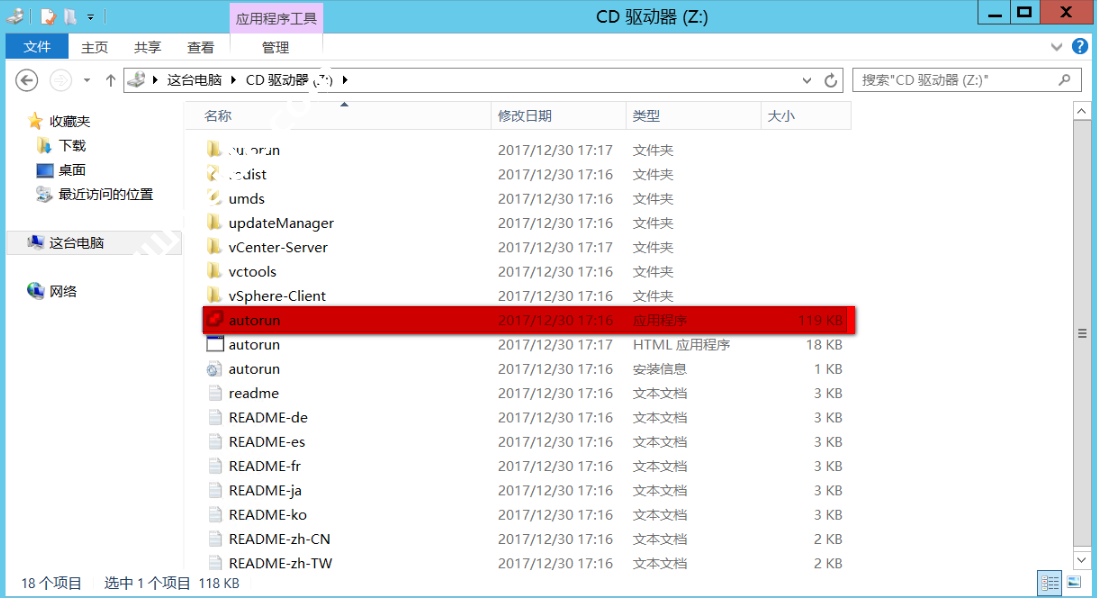Screen dimensions: 1097x598
Task: Open quick access toolbar customize dropdown
Action: tap(90, 17)
